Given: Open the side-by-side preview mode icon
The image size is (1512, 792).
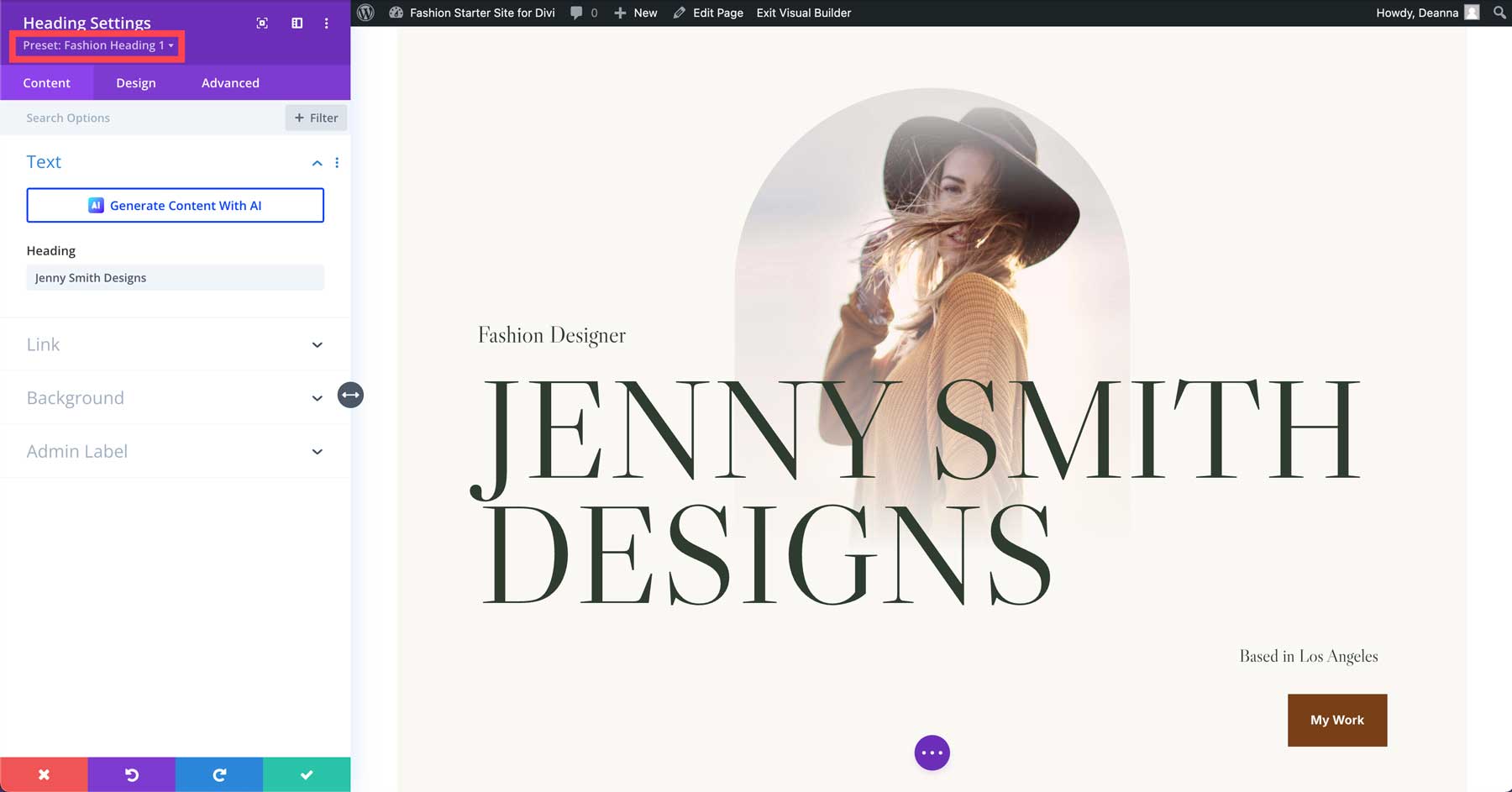Looking at the screenshot, I should tap(296, 24).
